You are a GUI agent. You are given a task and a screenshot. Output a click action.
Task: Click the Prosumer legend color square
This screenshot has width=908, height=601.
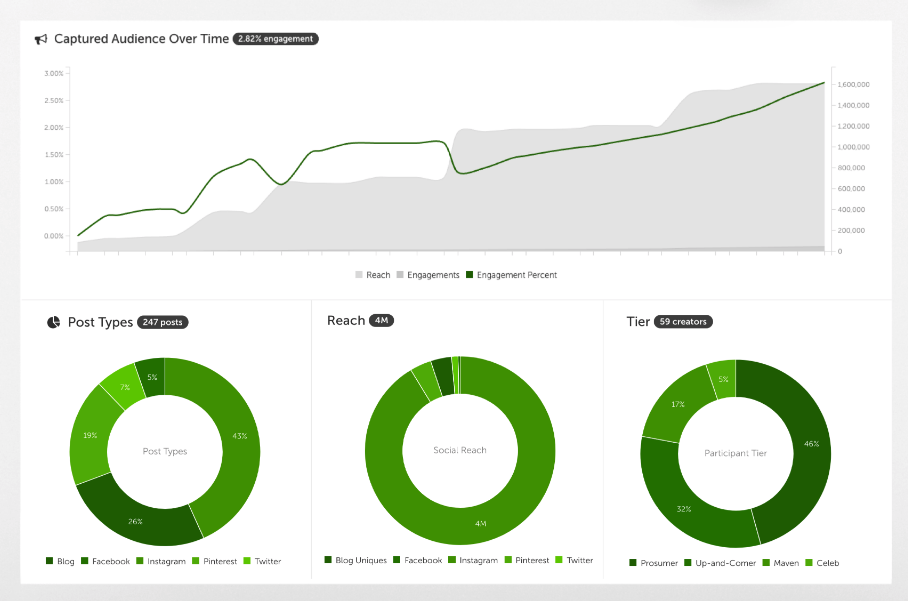click(x=633, y=563)
